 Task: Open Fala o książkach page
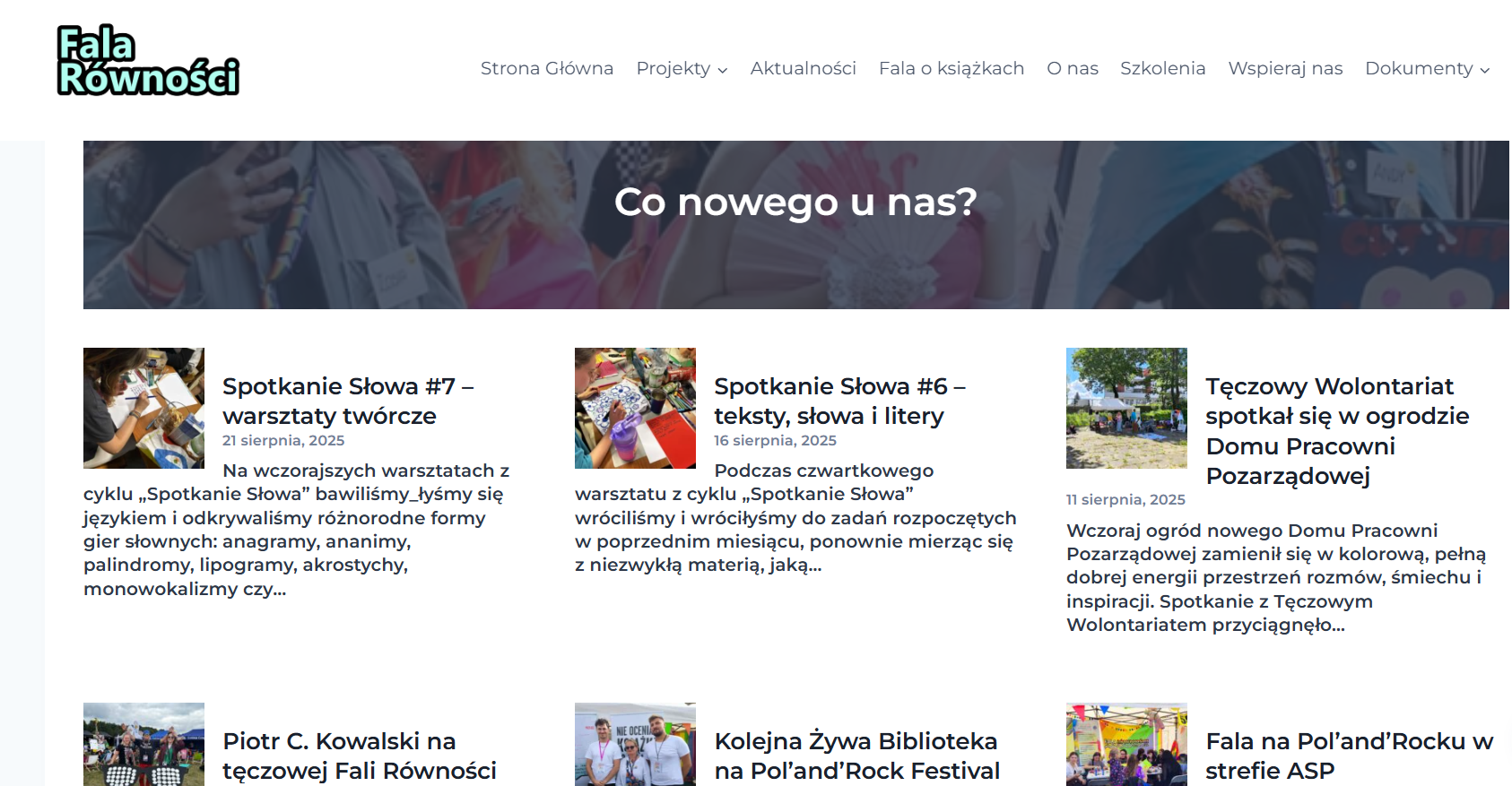coord(952,68)
